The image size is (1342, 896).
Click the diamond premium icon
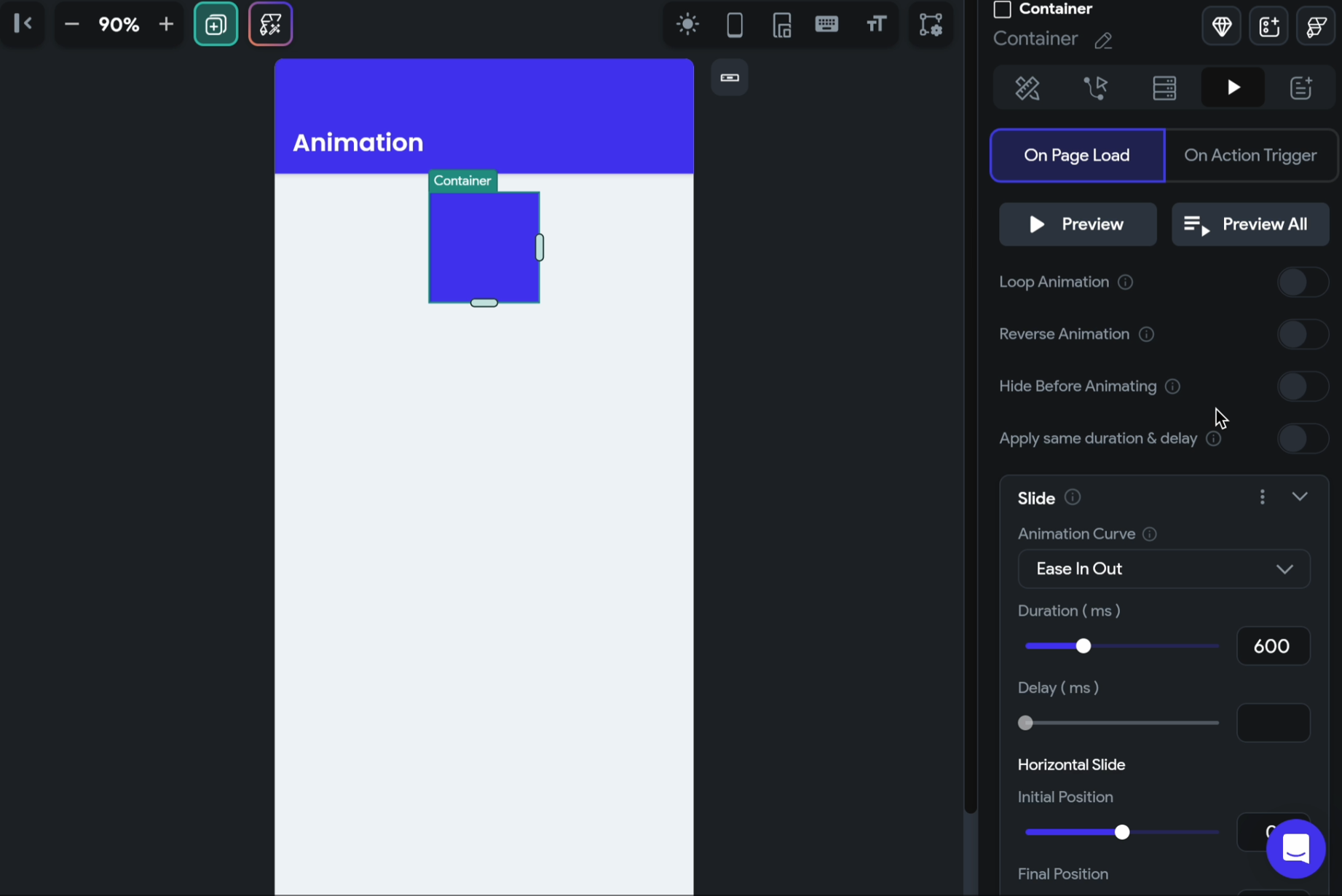1221,27
